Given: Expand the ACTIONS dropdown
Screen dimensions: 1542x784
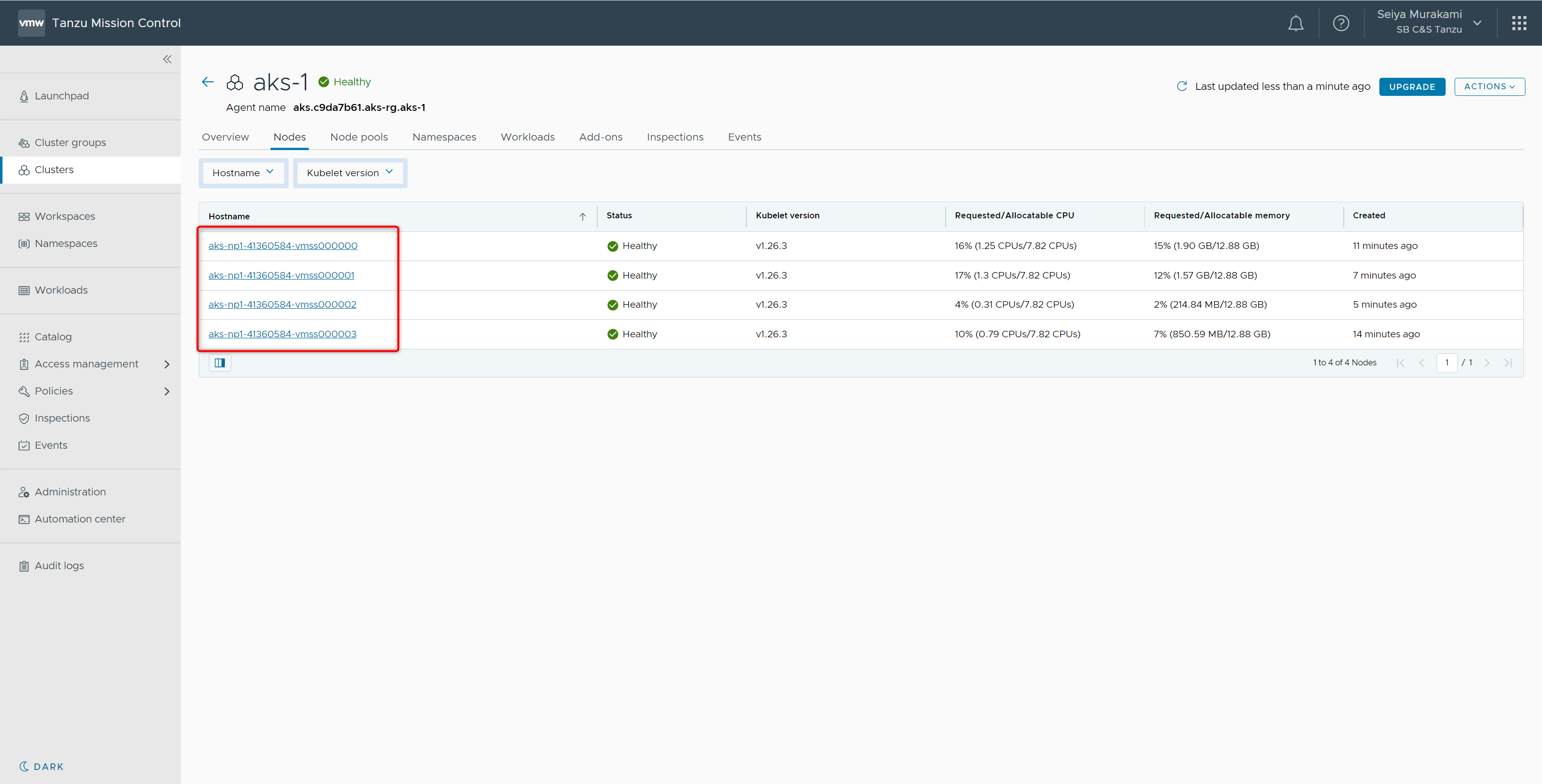Looking at the screenshot, I should [1489, 87].
